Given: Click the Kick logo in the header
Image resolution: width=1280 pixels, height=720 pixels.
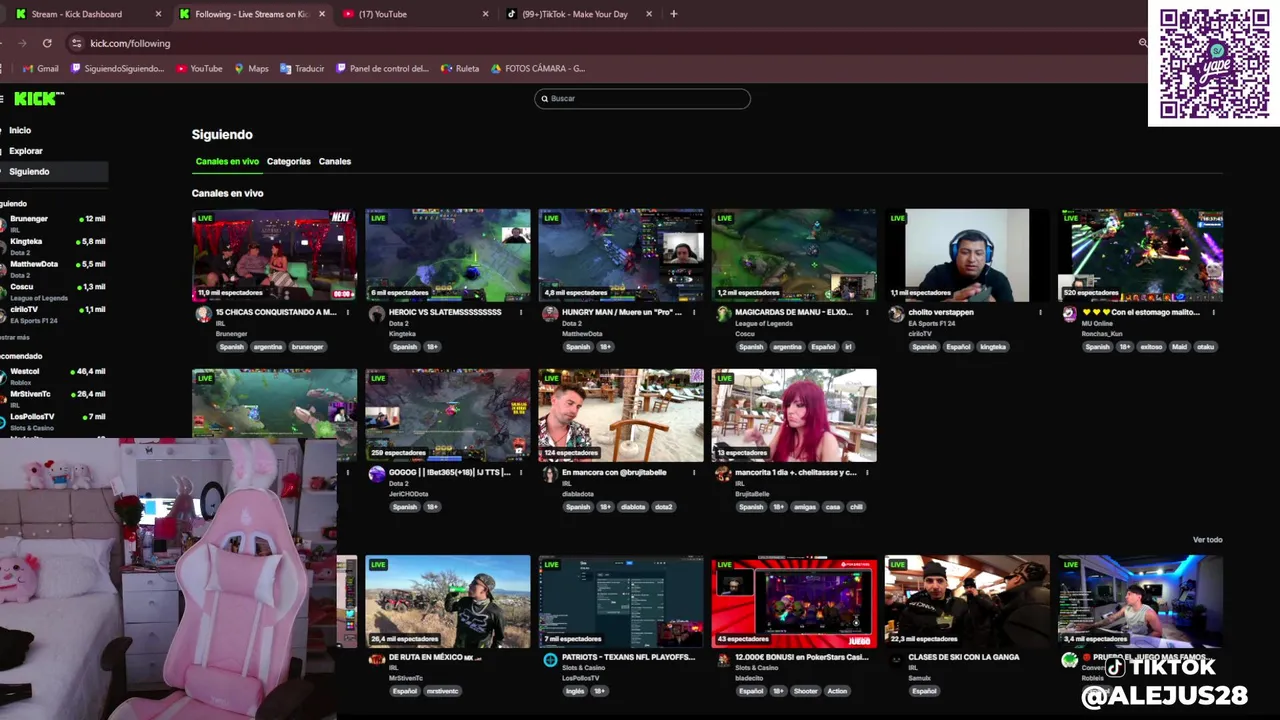Looking at the screenshot, I should coord(39,98).
